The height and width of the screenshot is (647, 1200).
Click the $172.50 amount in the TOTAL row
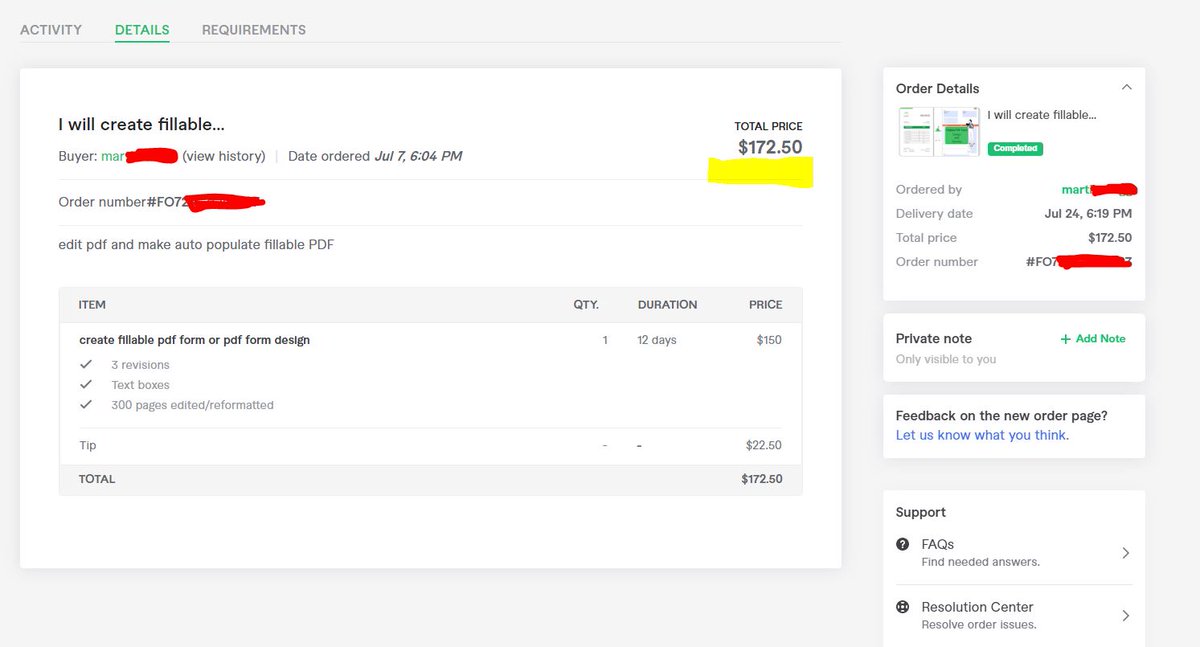762,479
